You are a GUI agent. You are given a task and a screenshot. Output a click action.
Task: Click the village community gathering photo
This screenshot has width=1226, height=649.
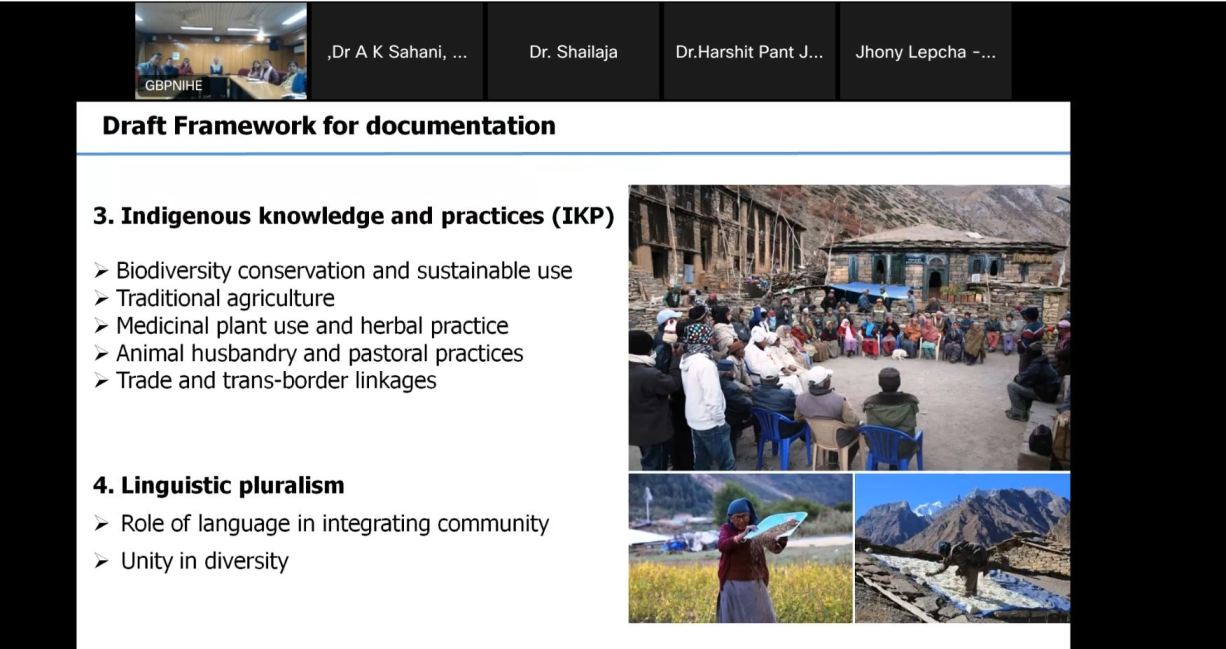click(x=848, y=327)
